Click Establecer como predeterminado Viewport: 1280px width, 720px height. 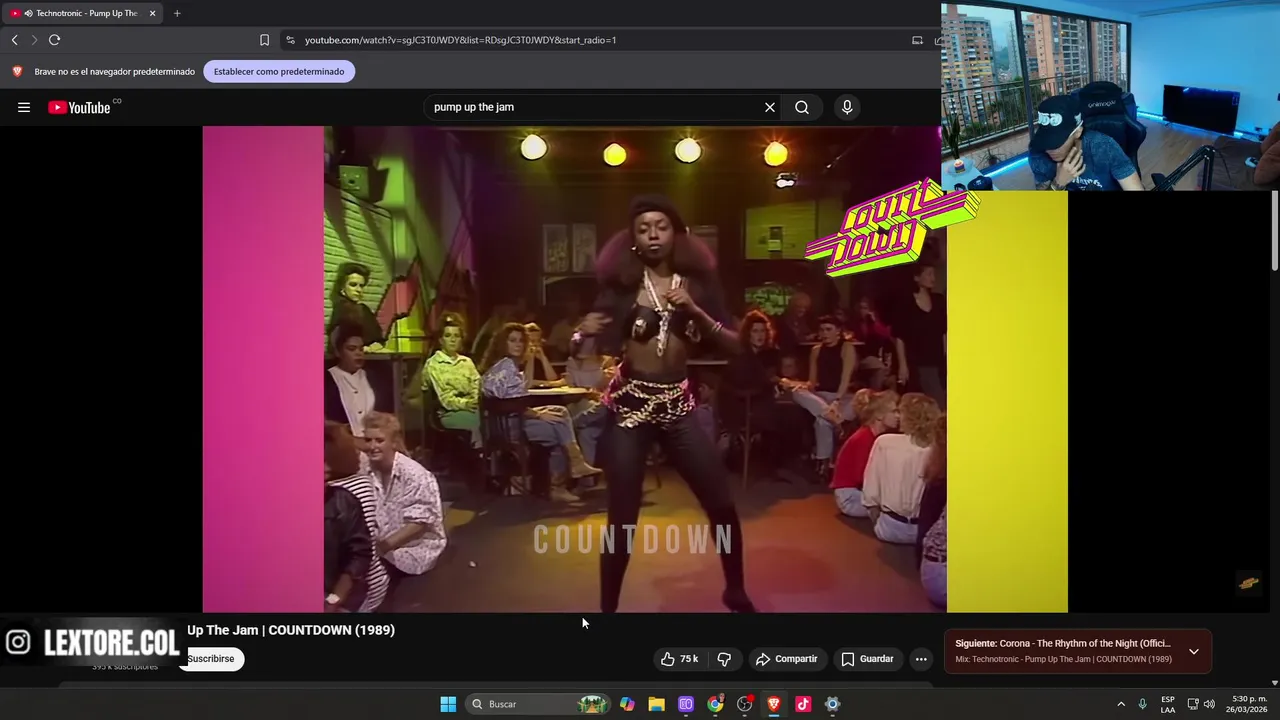coord(279,71)
